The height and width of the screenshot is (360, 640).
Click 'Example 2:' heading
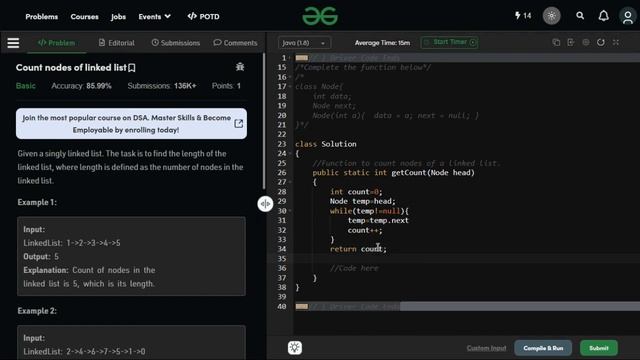click(37, 311)
